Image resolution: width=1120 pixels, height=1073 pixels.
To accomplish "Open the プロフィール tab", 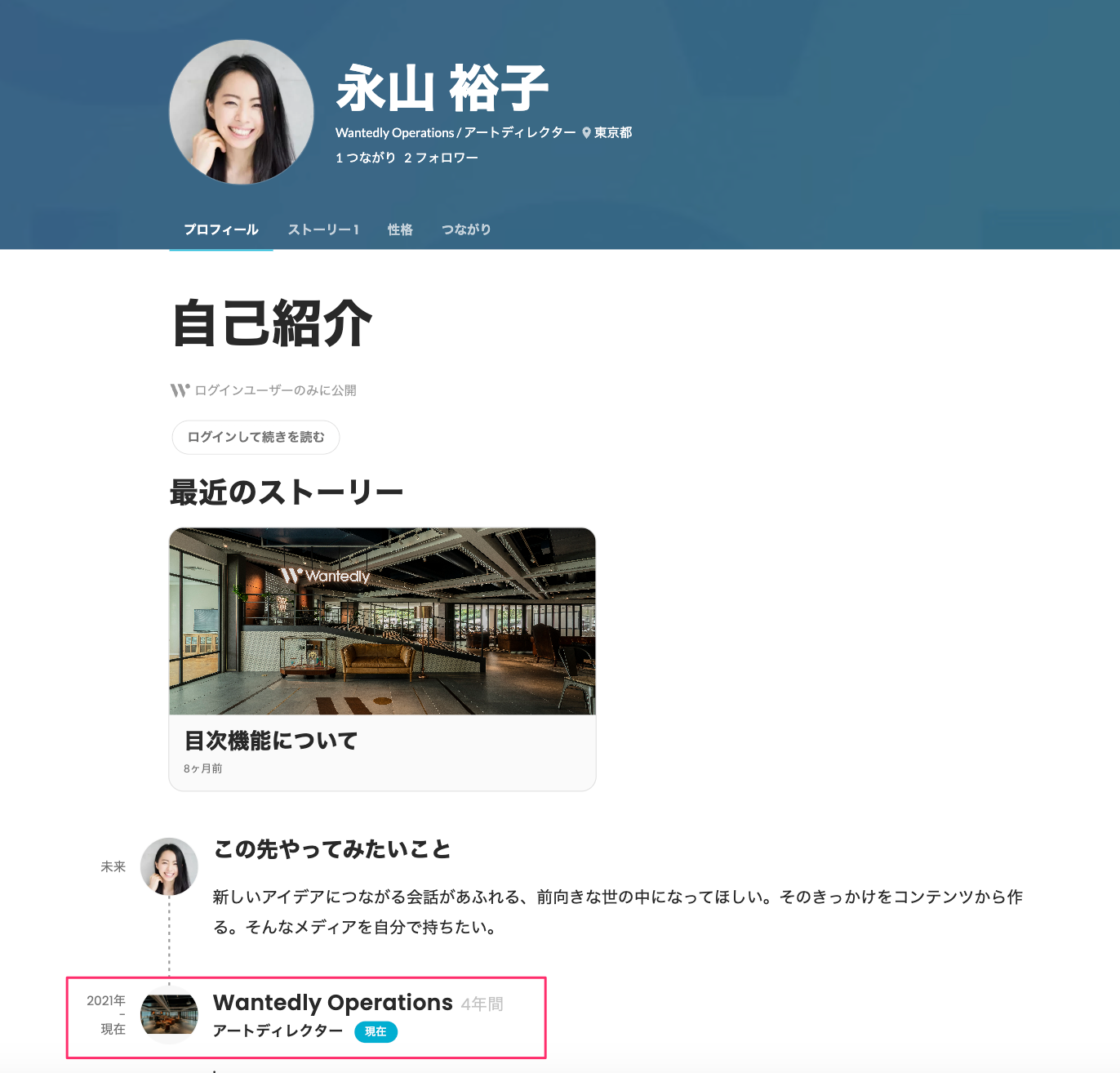I will (x=221, y=229).
